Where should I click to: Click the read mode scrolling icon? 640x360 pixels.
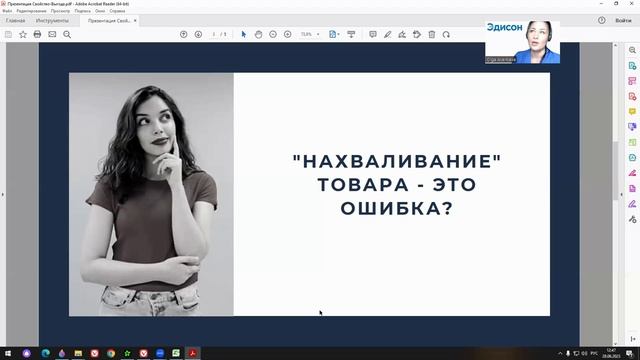351,35
